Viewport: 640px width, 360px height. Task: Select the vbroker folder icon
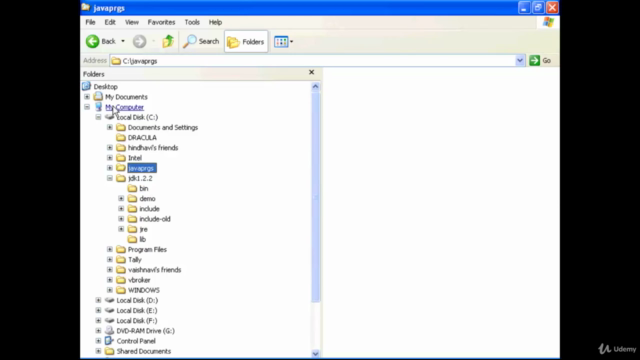(121, 280)
